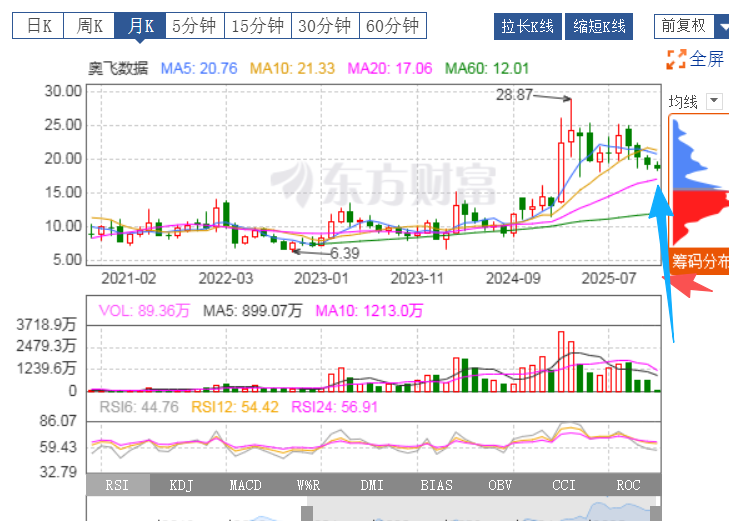
Task: Click the RSI6: 44.76 value
Action: click(139, 407)
